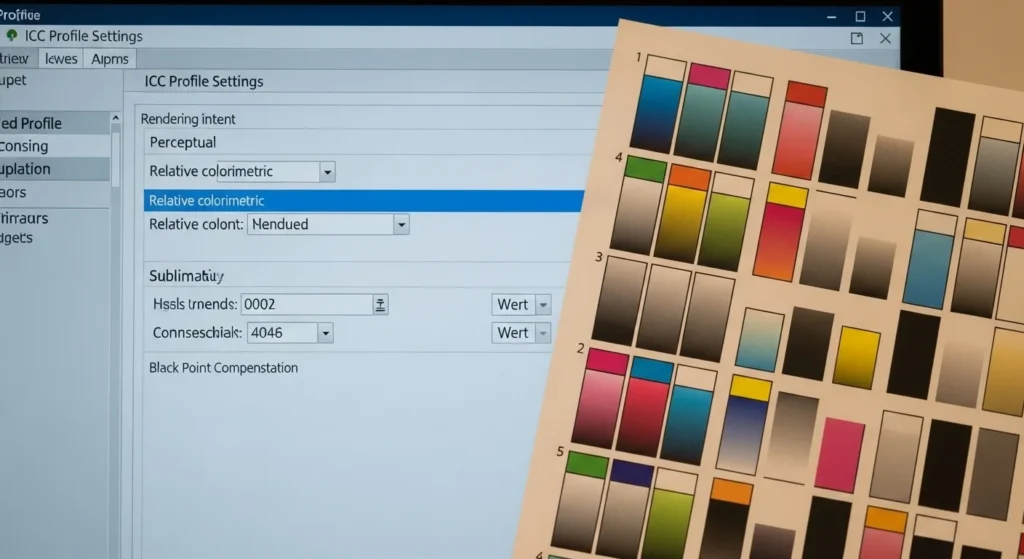Viewport: 1024px width, 559px height.
Task: Switch to the Aipms tab
Action: pos(109,59)
